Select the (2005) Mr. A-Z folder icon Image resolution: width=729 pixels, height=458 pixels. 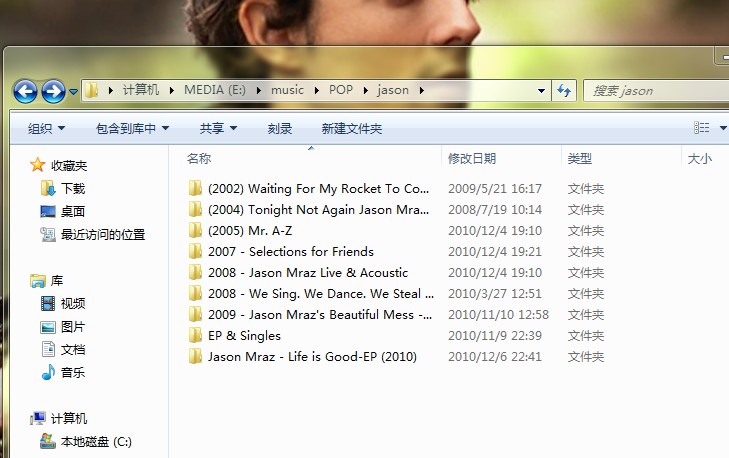(x=195, y=230)
